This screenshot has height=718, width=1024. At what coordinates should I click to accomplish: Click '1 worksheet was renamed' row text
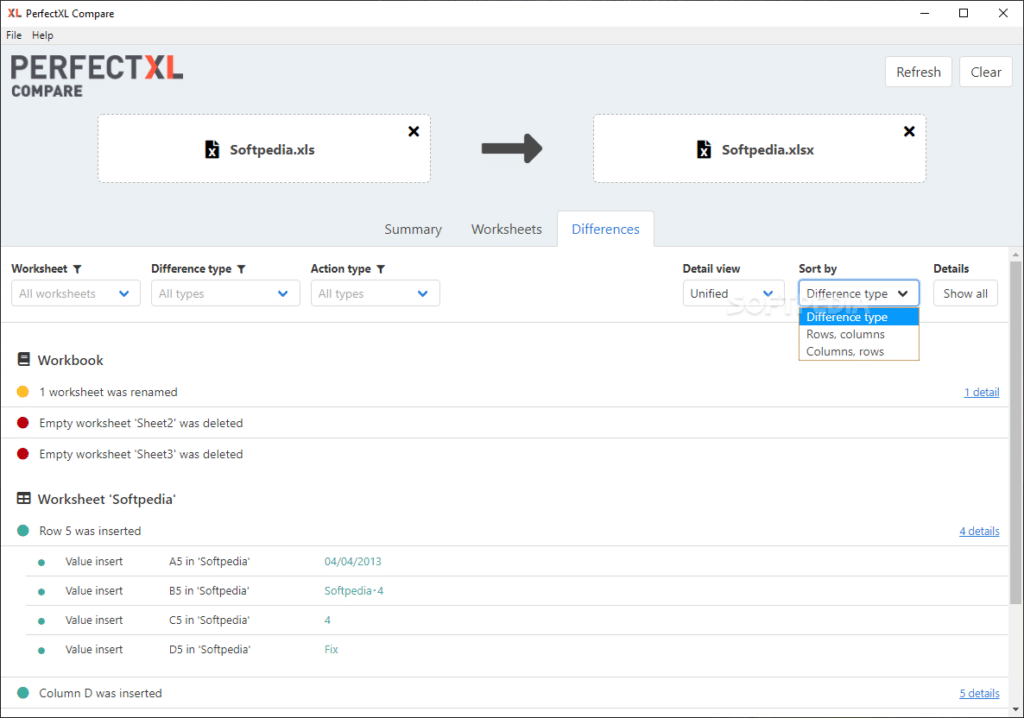click(108, 392)
